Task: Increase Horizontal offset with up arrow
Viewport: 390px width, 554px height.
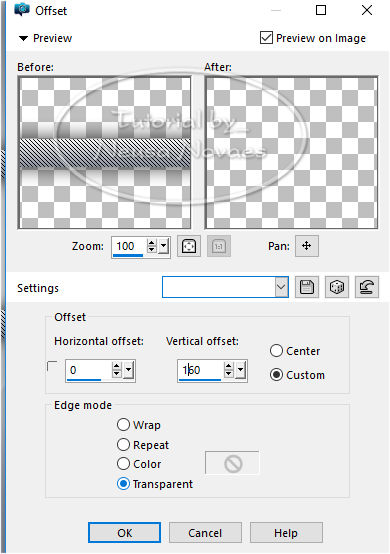Action: click(x=117, y=366)
